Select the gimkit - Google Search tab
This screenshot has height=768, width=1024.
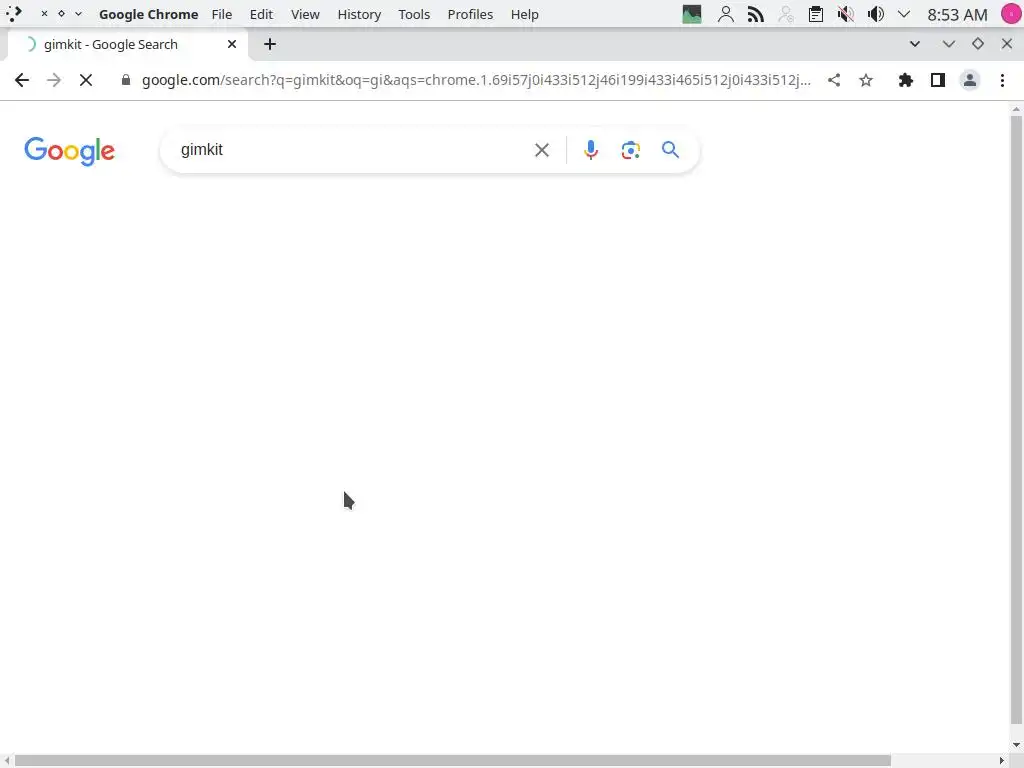tap(128, 44)
